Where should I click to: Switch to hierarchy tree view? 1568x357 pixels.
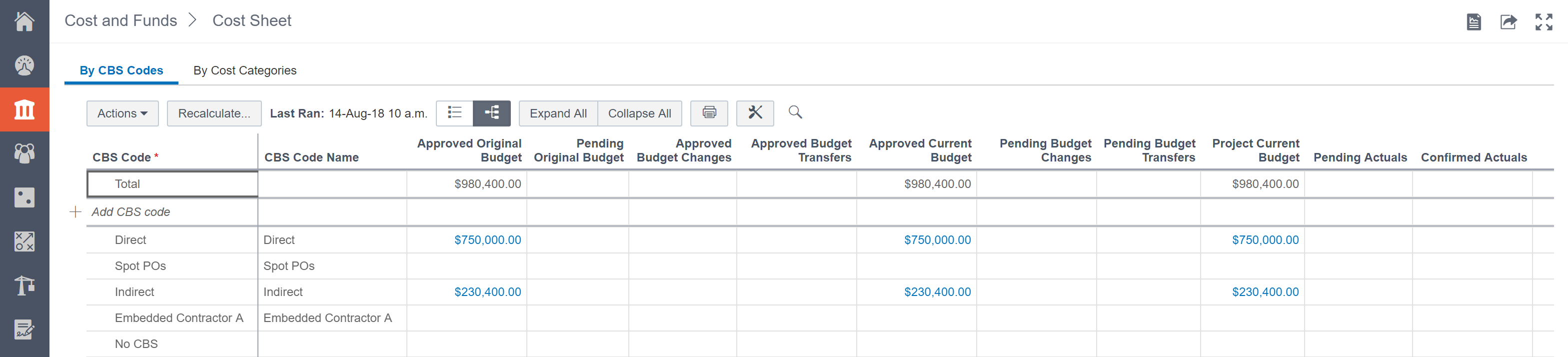coord(492,113)
